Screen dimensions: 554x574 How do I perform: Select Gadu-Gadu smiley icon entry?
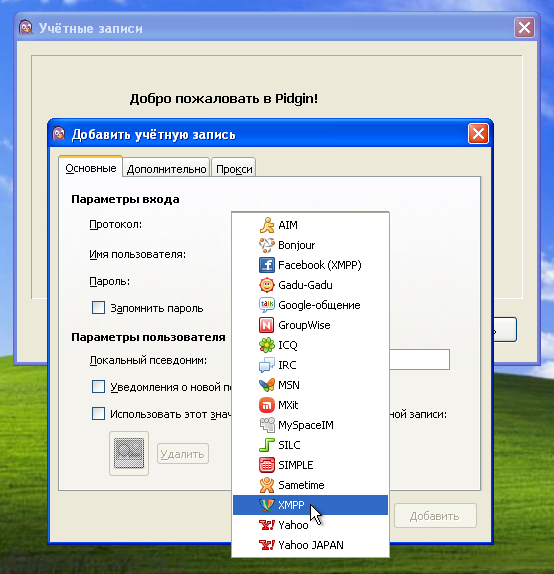coord(267,285)
